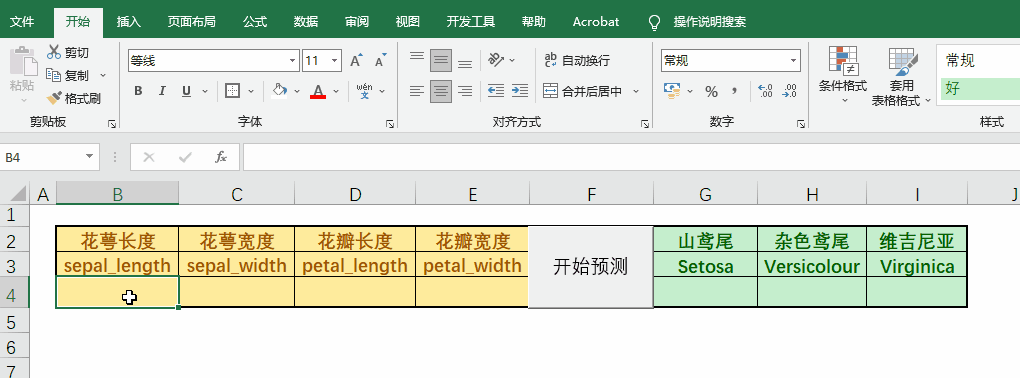Switch to Developer (开发工具) tab

471,21
